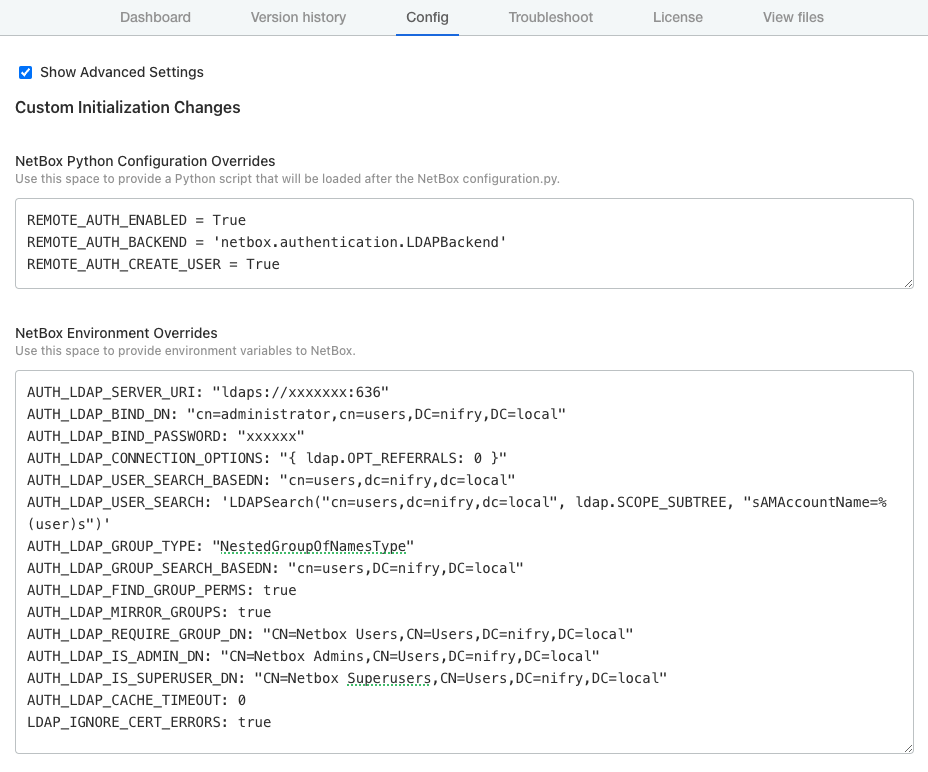Switch to Version history tab
928x772 pixels.
click(298, 17)
